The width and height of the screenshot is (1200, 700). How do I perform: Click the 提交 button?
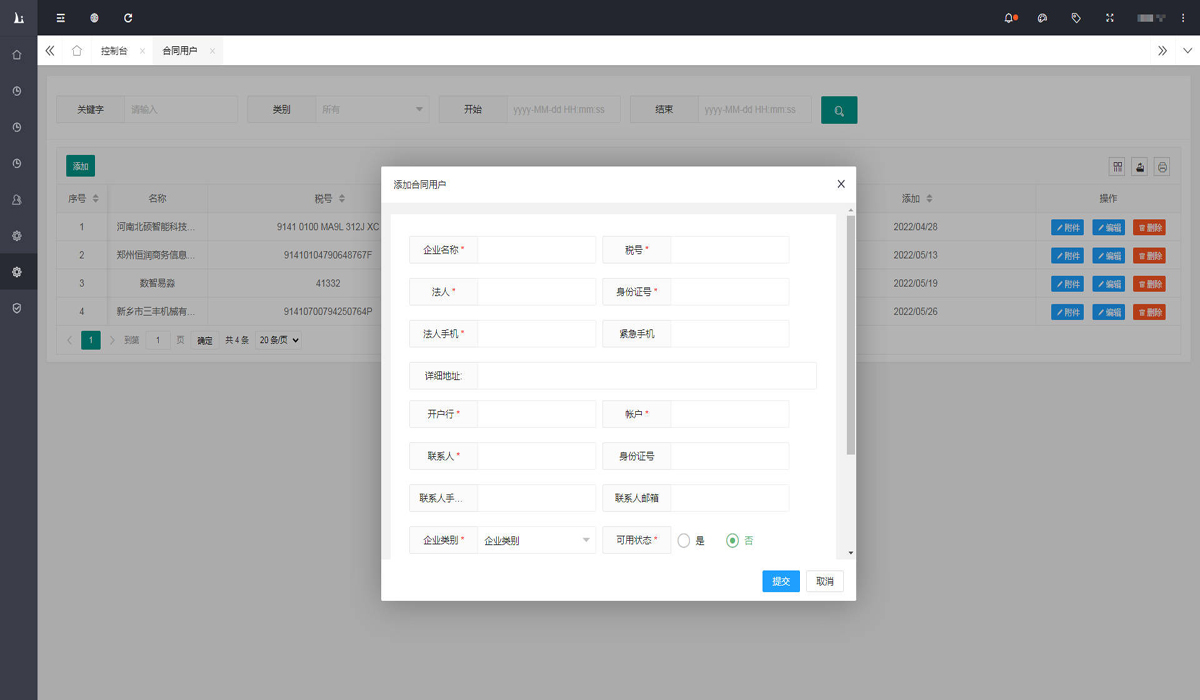(x=780, y=581)
